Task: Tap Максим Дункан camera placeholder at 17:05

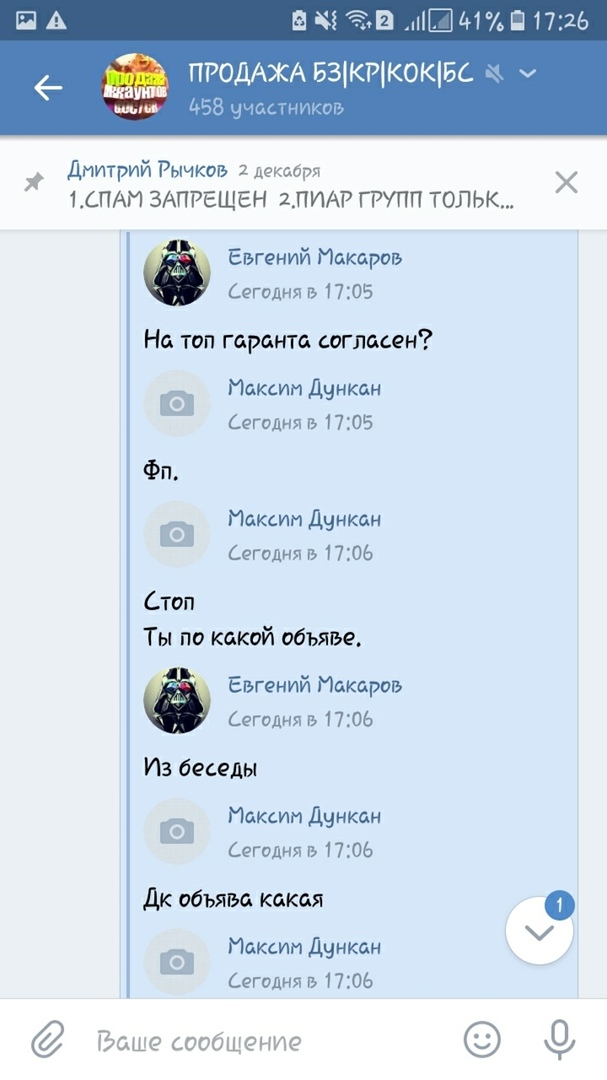Action: (x=177, y=404)
